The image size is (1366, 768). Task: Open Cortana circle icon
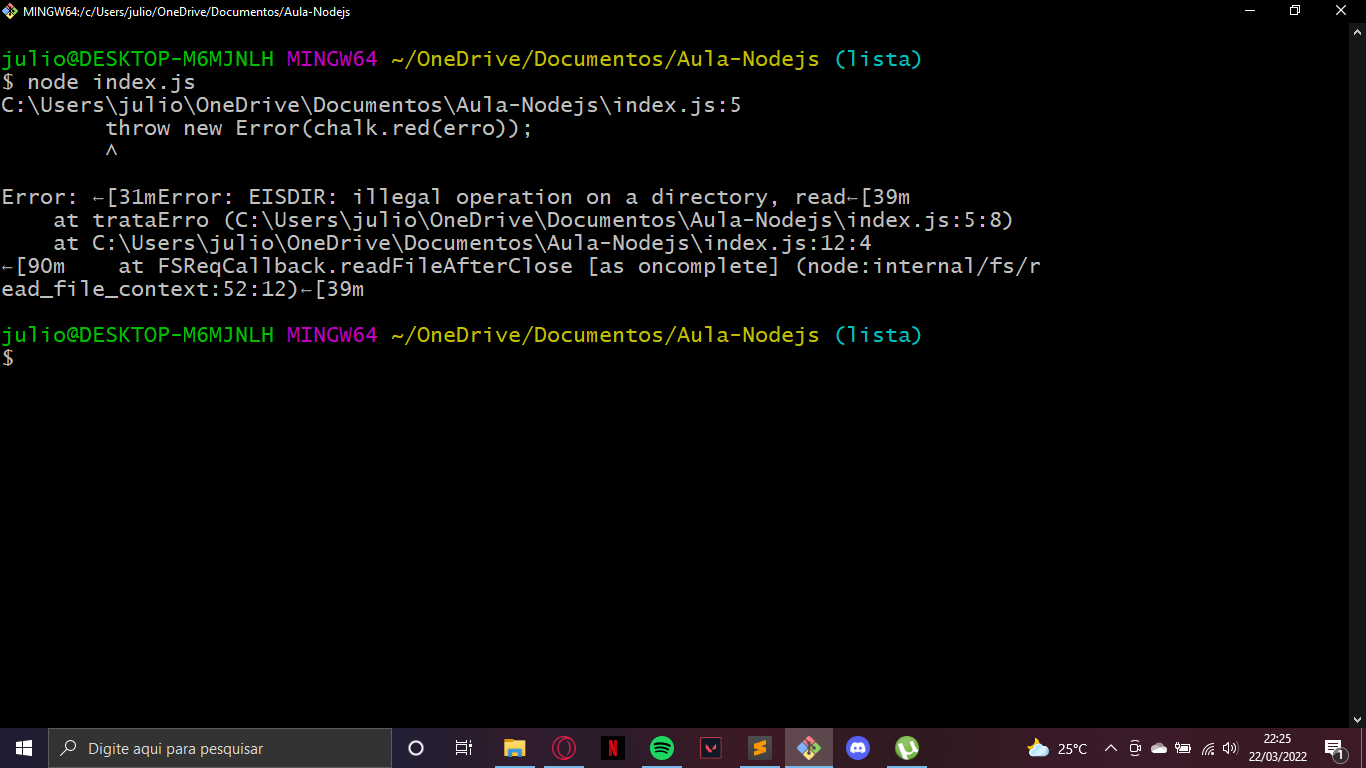(x=416, y=748)
